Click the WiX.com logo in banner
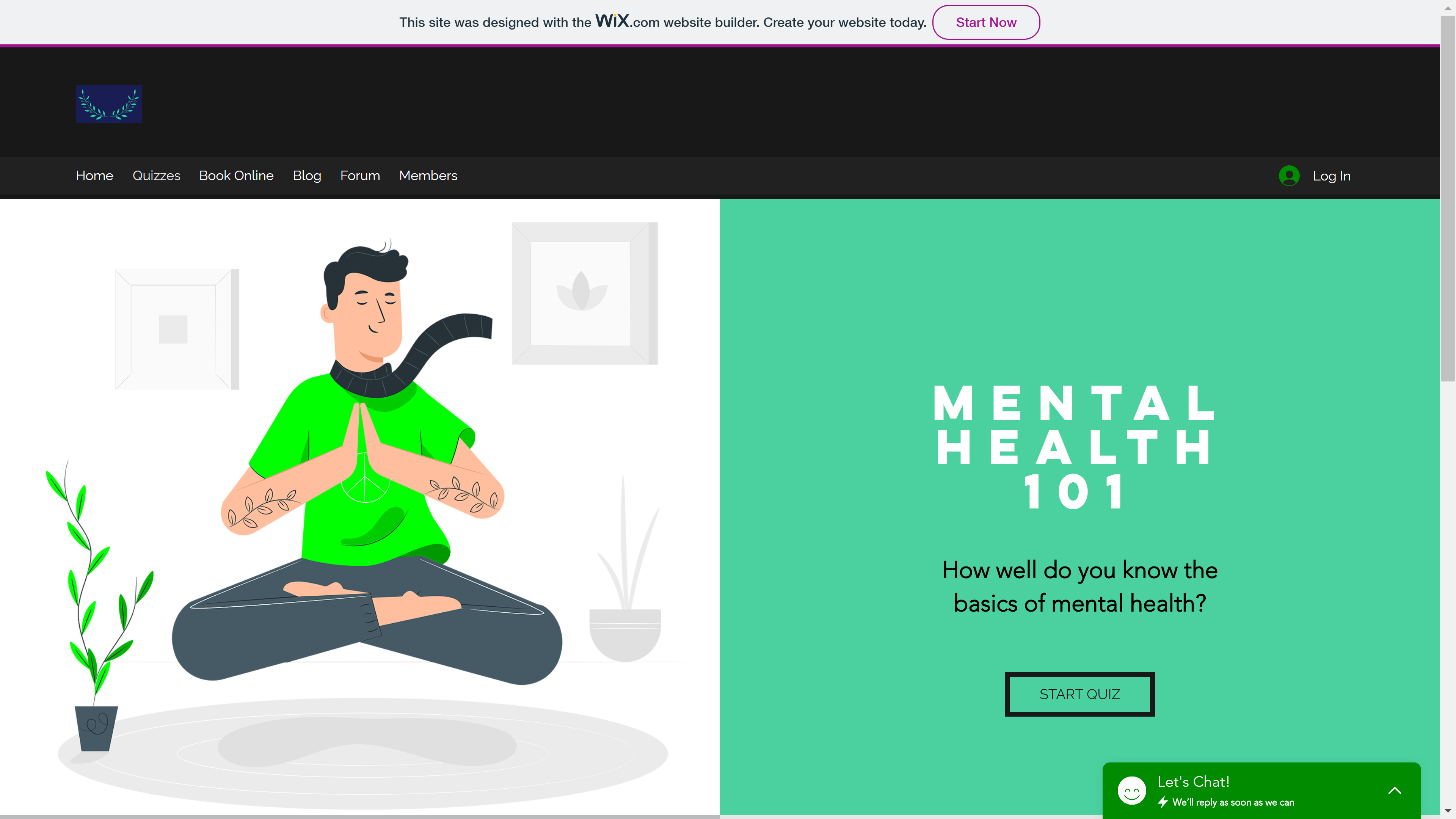This screenshot has width=1456, height=819. click(628, 22)
